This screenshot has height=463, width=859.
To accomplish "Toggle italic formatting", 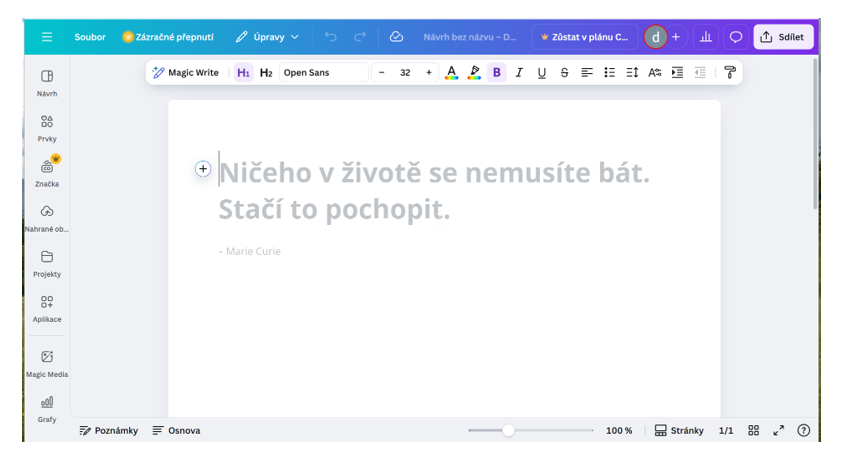I will 519,73.
